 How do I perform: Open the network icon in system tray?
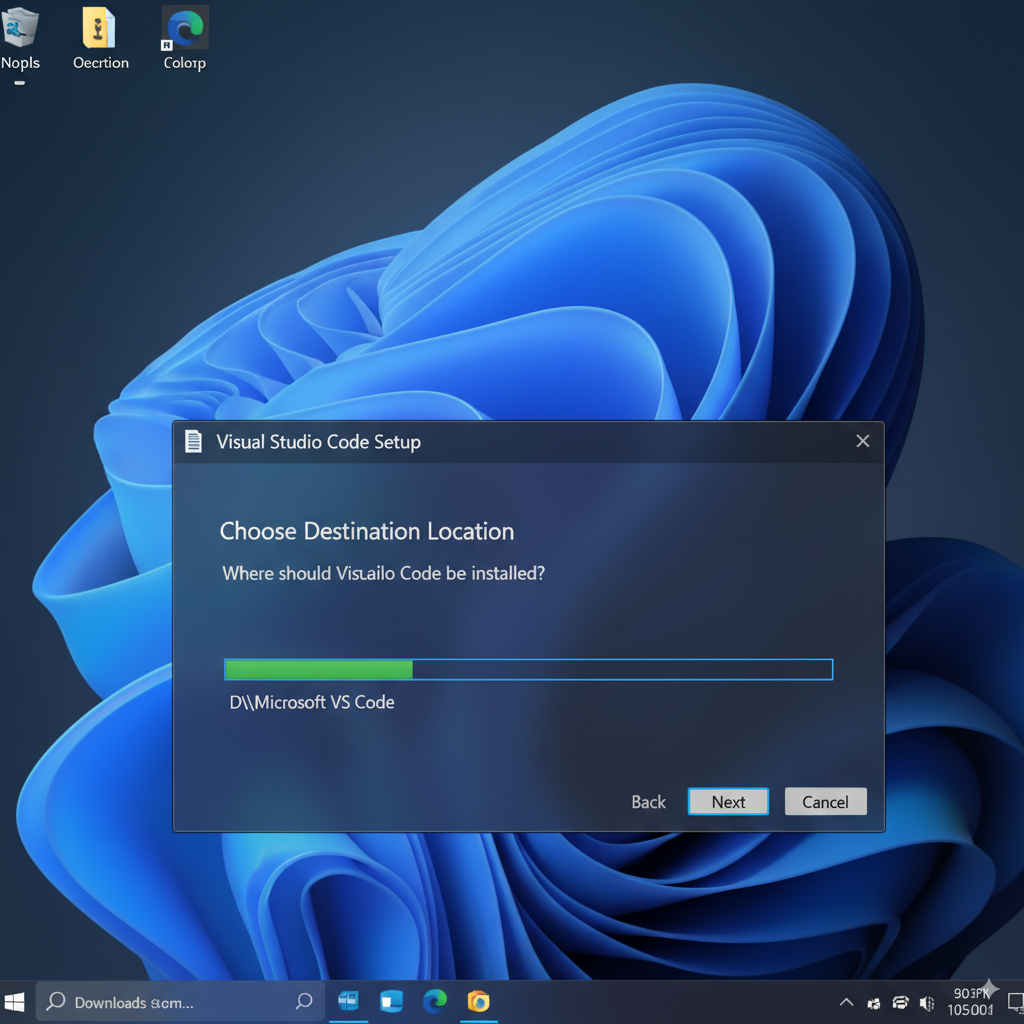pos(901,1002)
